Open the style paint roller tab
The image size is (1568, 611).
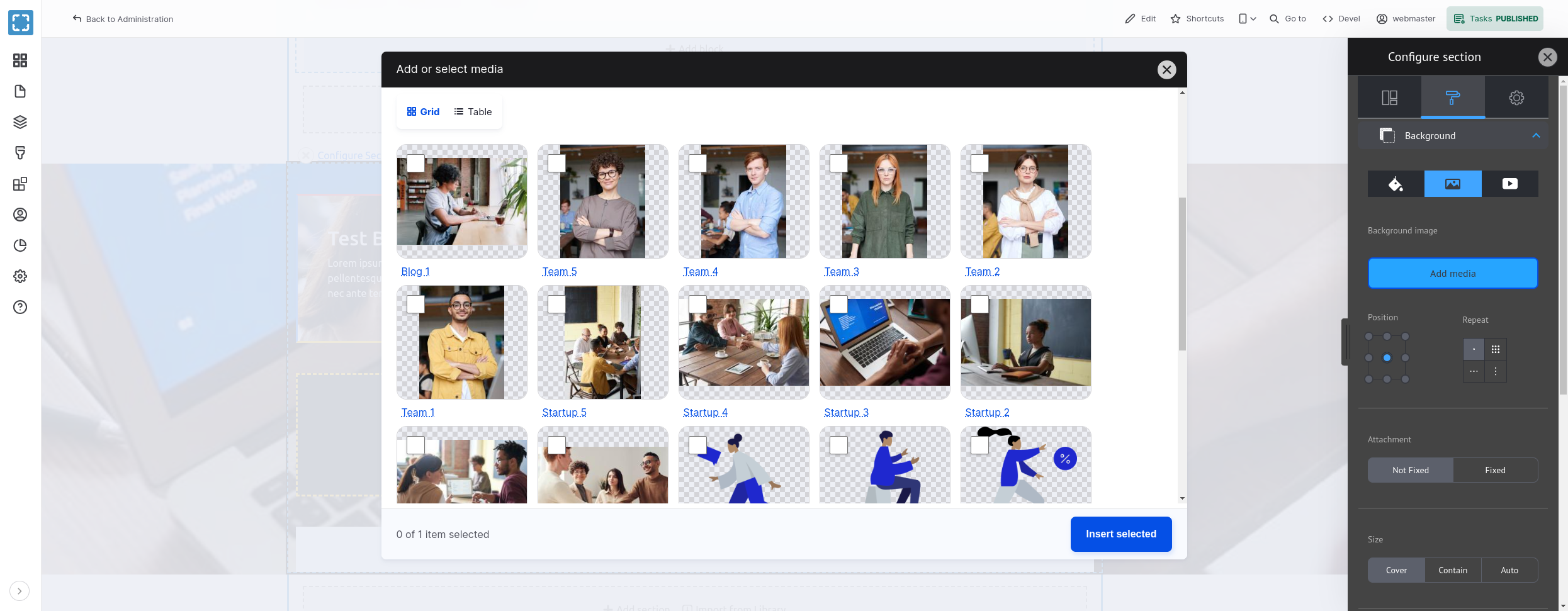(1453, 98)
